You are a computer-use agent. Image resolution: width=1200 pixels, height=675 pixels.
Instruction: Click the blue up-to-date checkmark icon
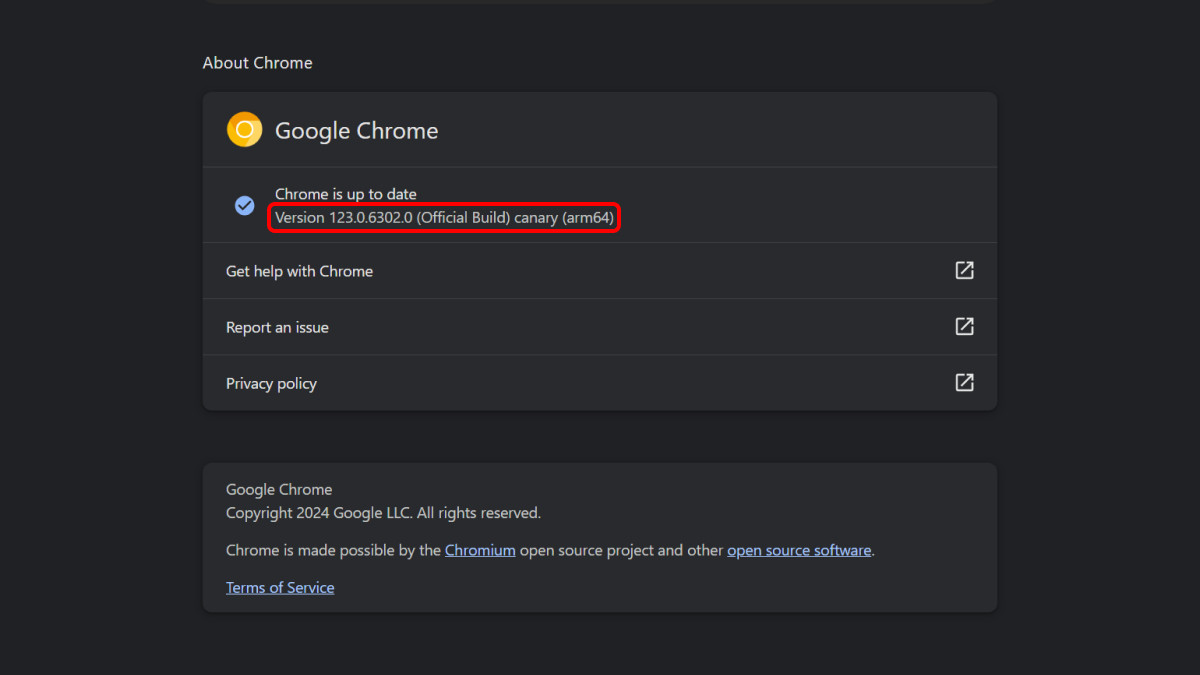pos(245,205)
